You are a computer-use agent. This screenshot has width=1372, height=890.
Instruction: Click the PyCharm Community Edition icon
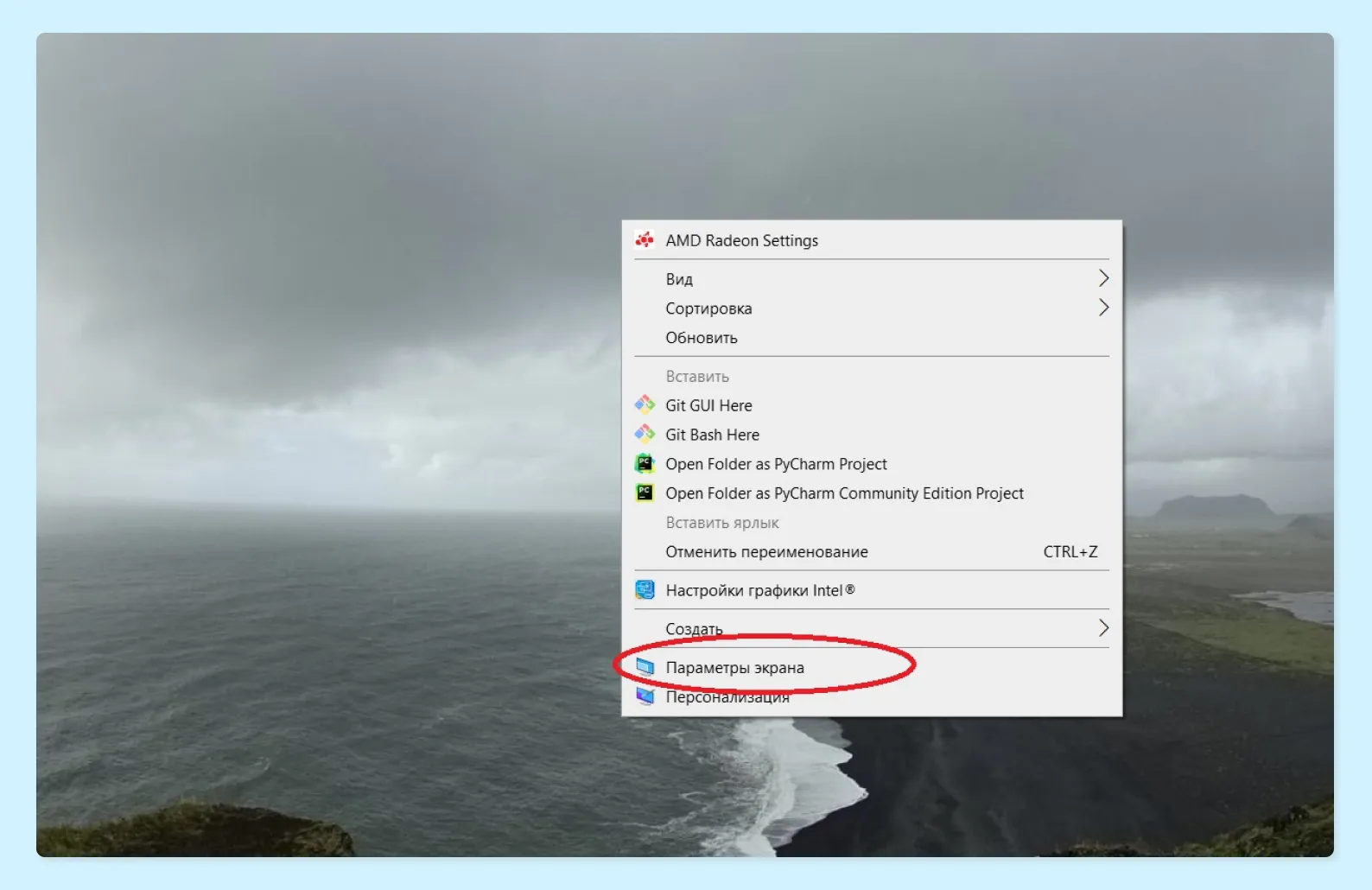(x=645, y=493)
